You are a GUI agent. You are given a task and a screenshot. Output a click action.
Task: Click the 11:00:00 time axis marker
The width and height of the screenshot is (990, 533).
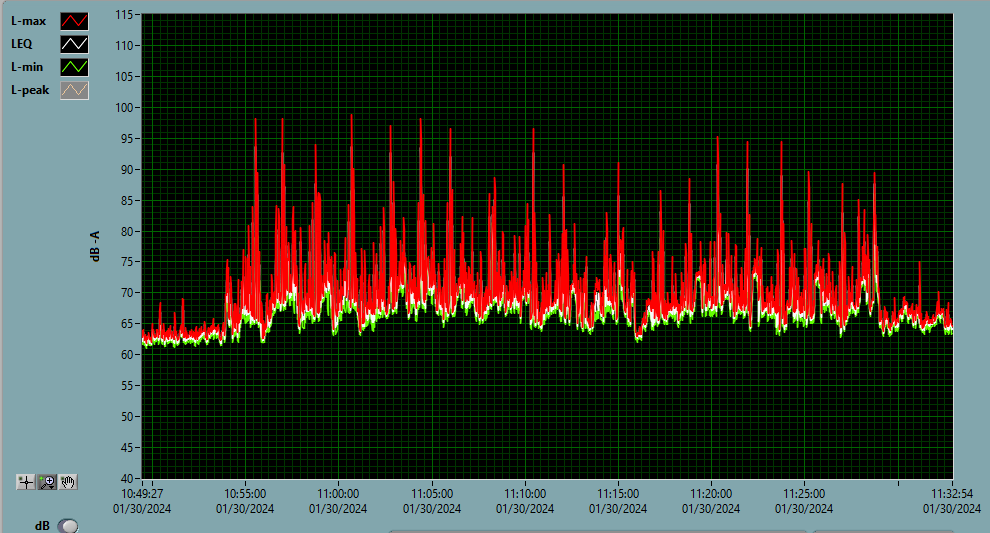[338, 493]
